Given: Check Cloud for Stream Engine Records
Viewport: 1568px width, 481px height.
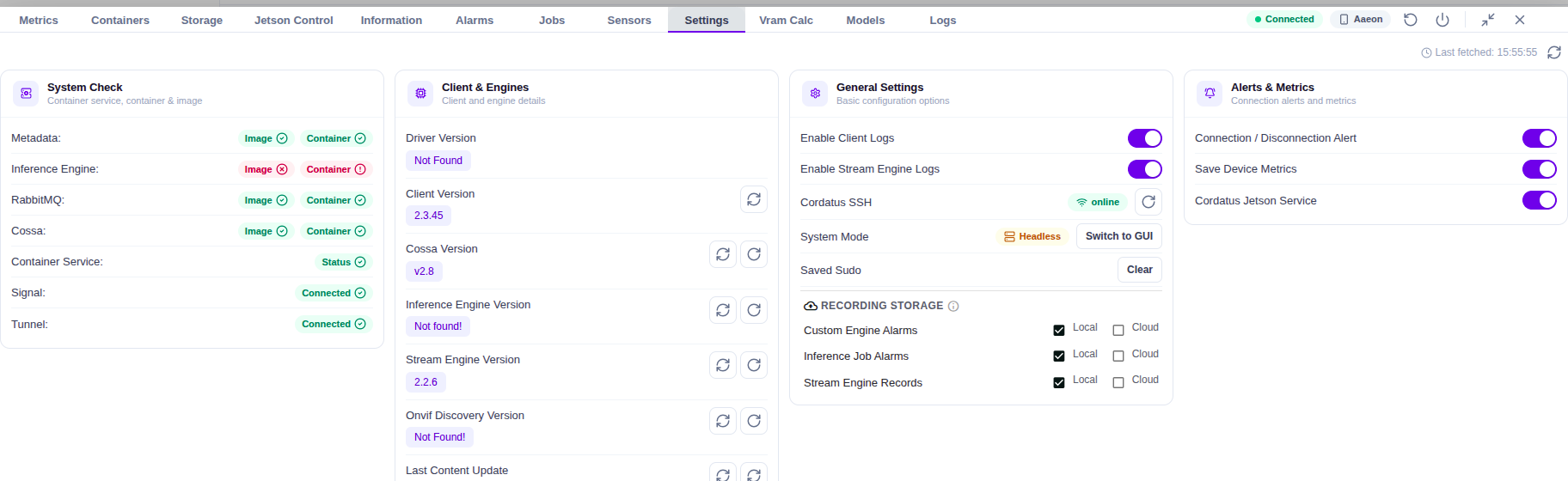Looking at the screenshot, I should click(x=1118, y=382).
